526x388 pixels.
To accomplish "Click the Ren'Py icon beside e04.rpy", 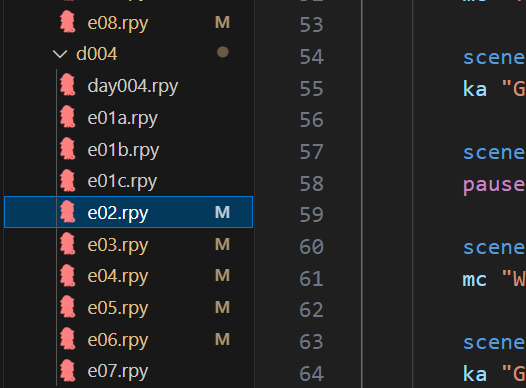I will [x=68, y=275].
